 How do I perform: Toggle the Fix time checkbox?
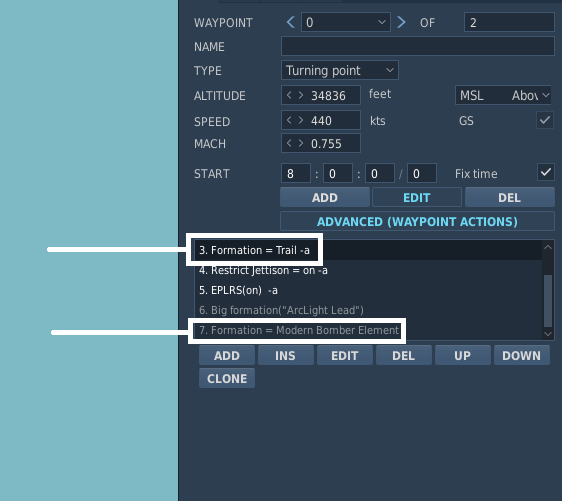click(546, 172)
